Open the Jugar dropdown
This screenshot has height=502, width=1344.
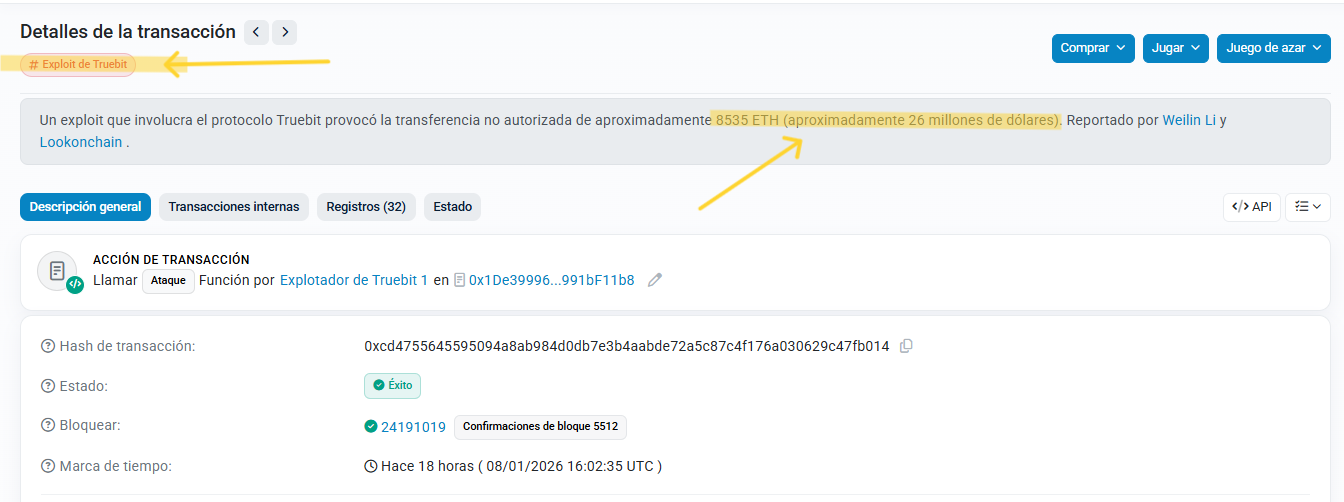tap(1176, 48)
